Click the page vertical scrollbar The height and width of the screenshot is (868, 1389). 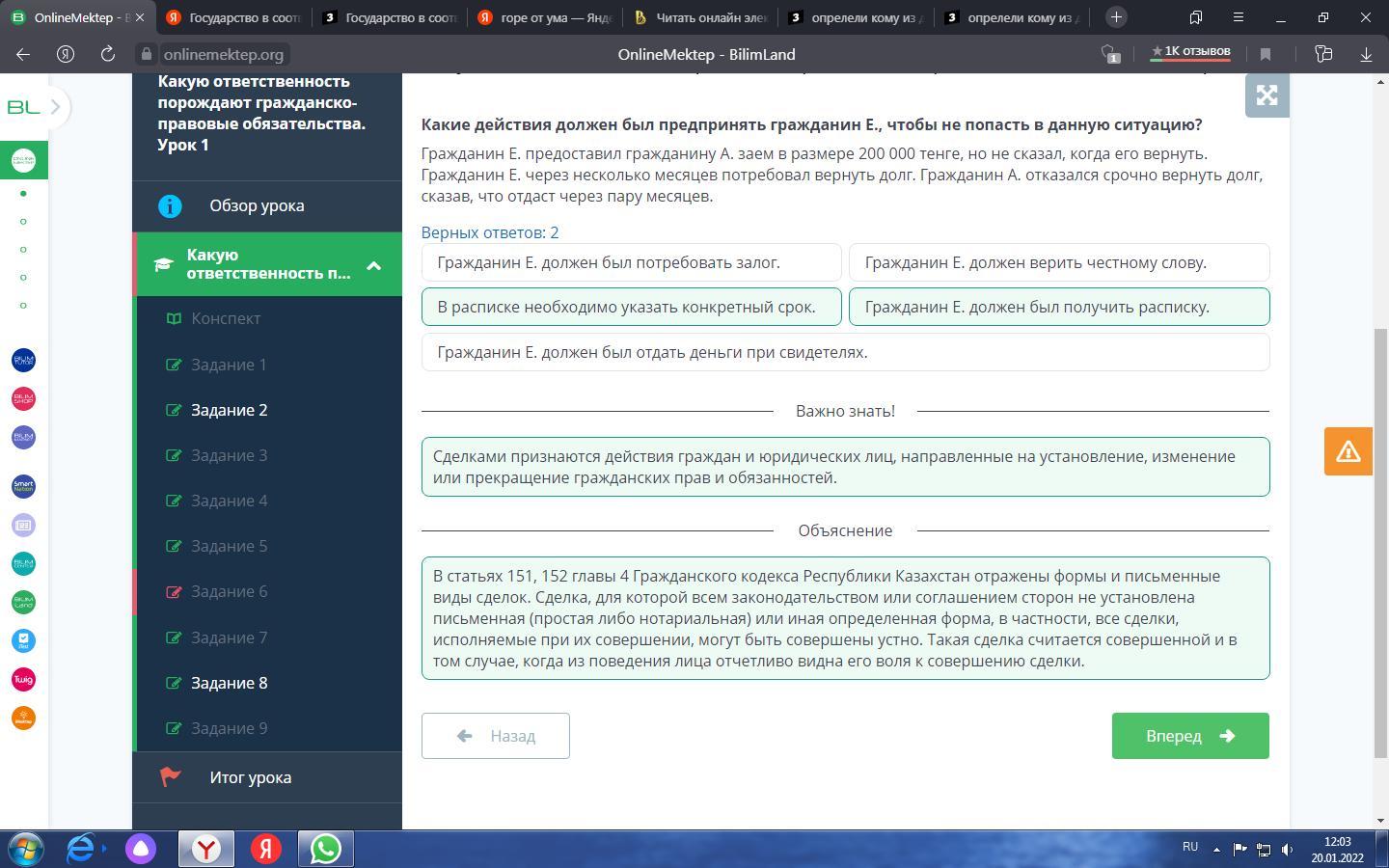point(1380,540)
